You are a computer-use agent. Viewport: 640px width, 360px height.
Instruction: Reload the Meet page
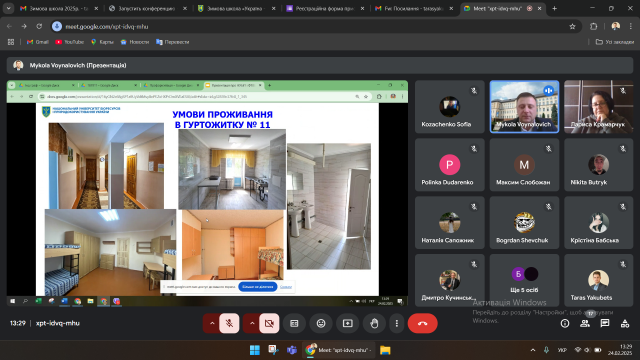(39, 27)
